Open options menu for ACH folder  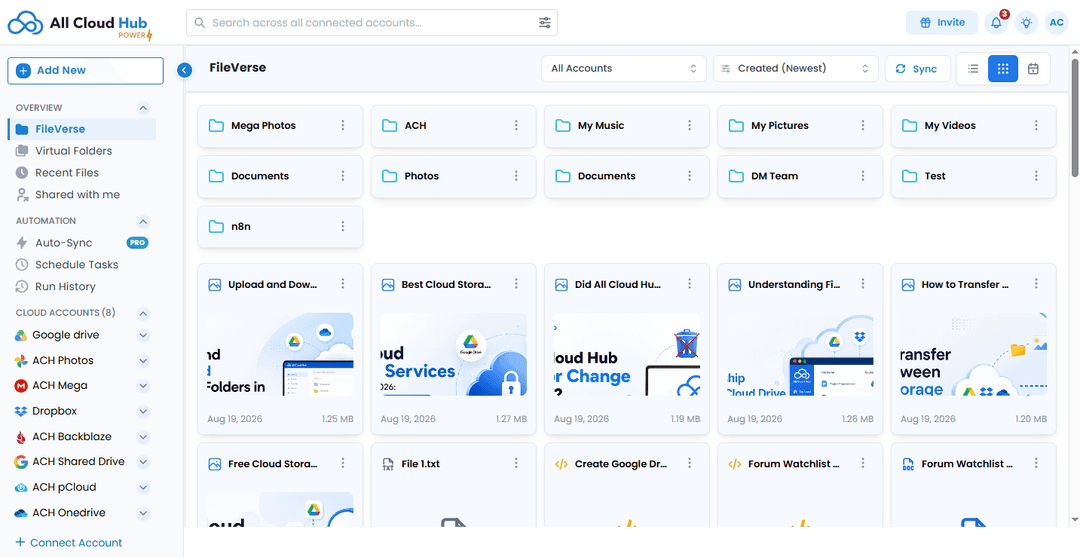[516, 125]
